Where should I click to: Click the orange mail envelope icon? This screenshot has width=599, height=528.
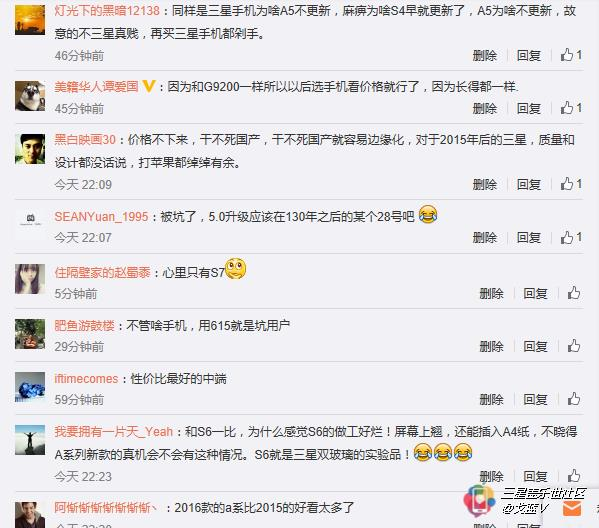click(572, 509)
